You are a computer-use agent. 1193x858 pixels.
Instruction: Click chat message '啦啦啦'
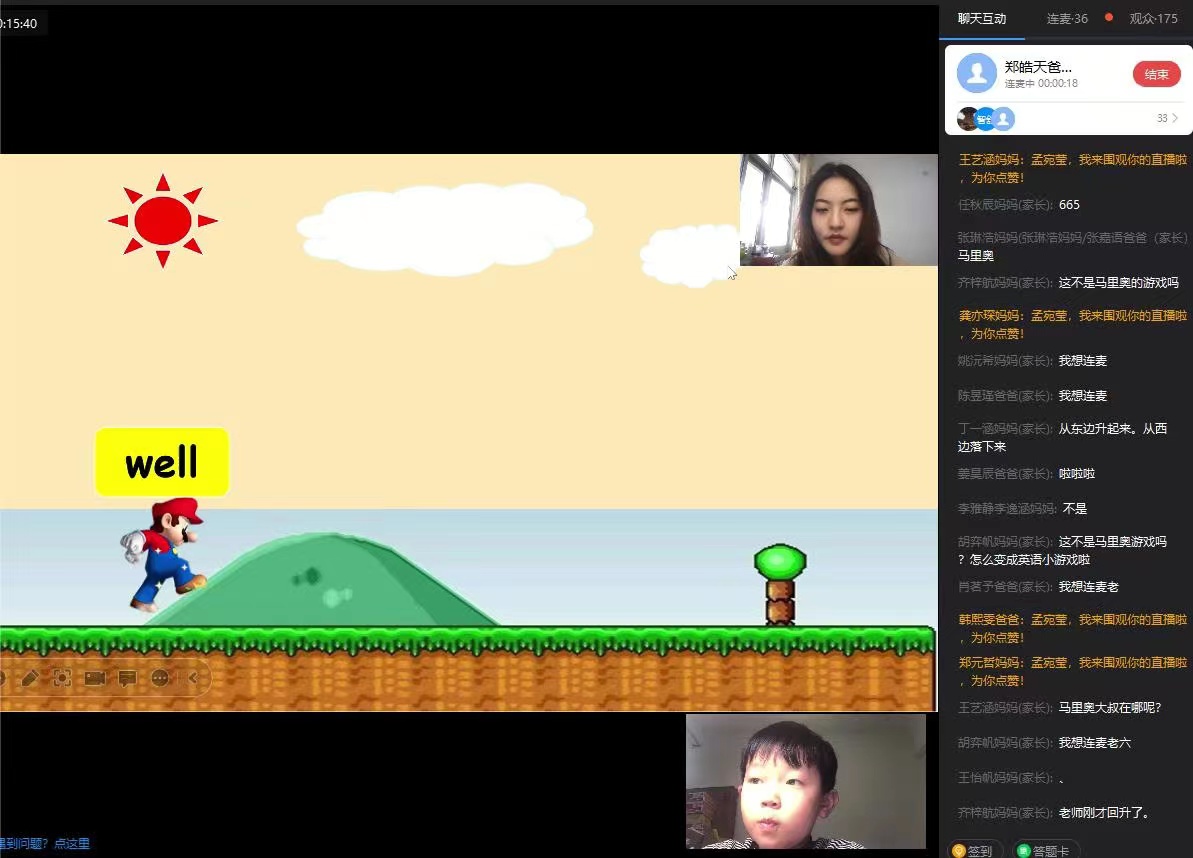(1077, 473)
